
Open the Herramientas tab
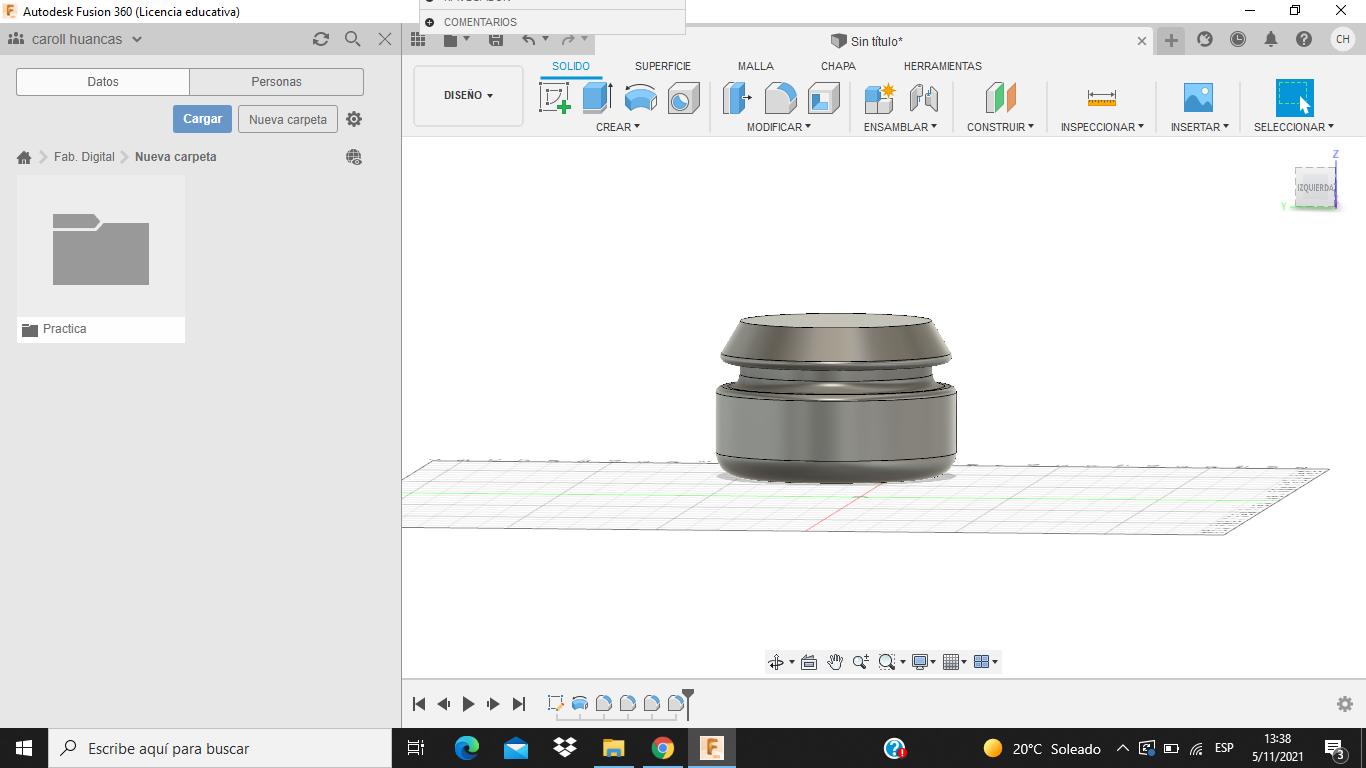tap(942, 66)
